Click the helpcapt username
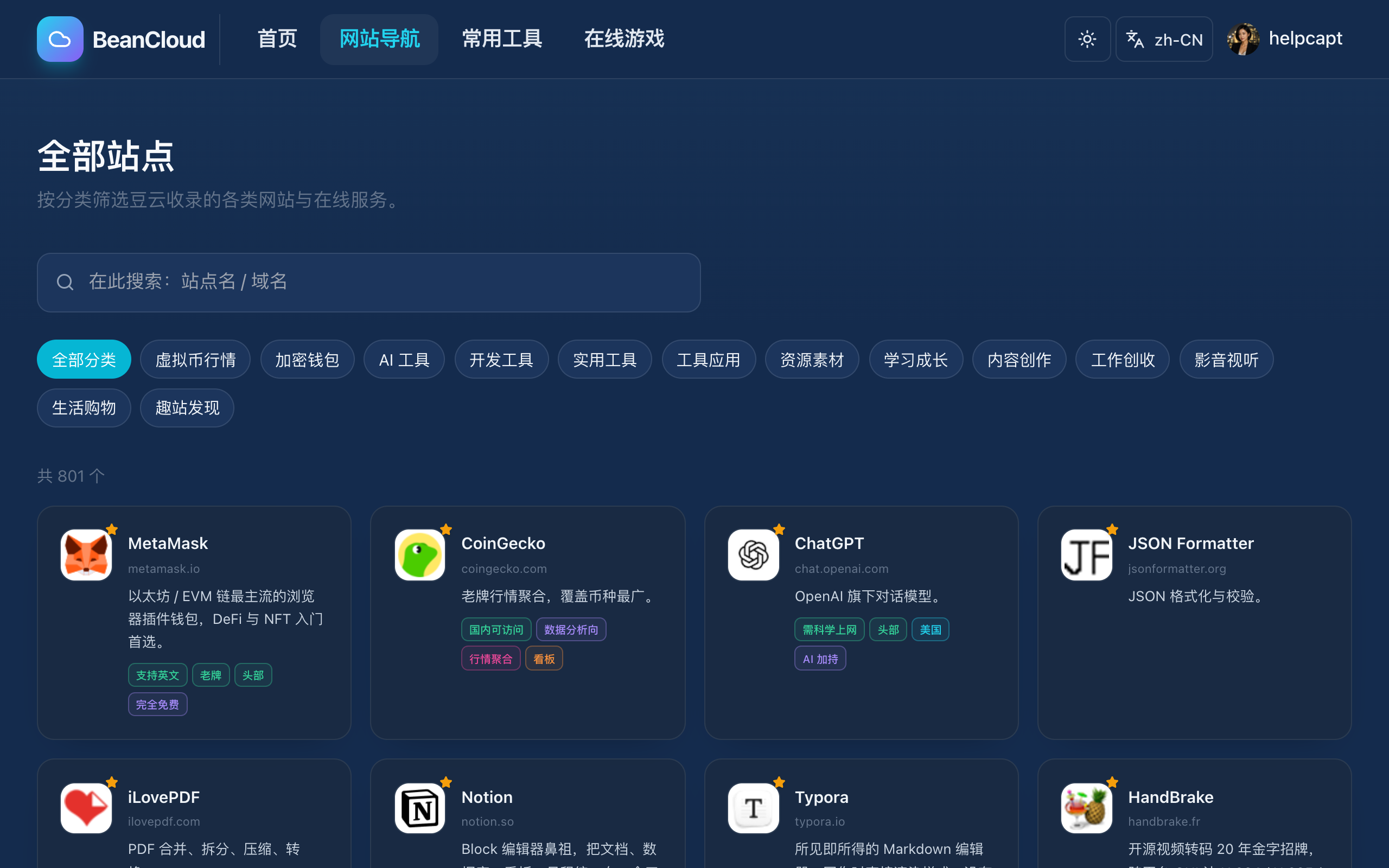 pos(1305,39)
